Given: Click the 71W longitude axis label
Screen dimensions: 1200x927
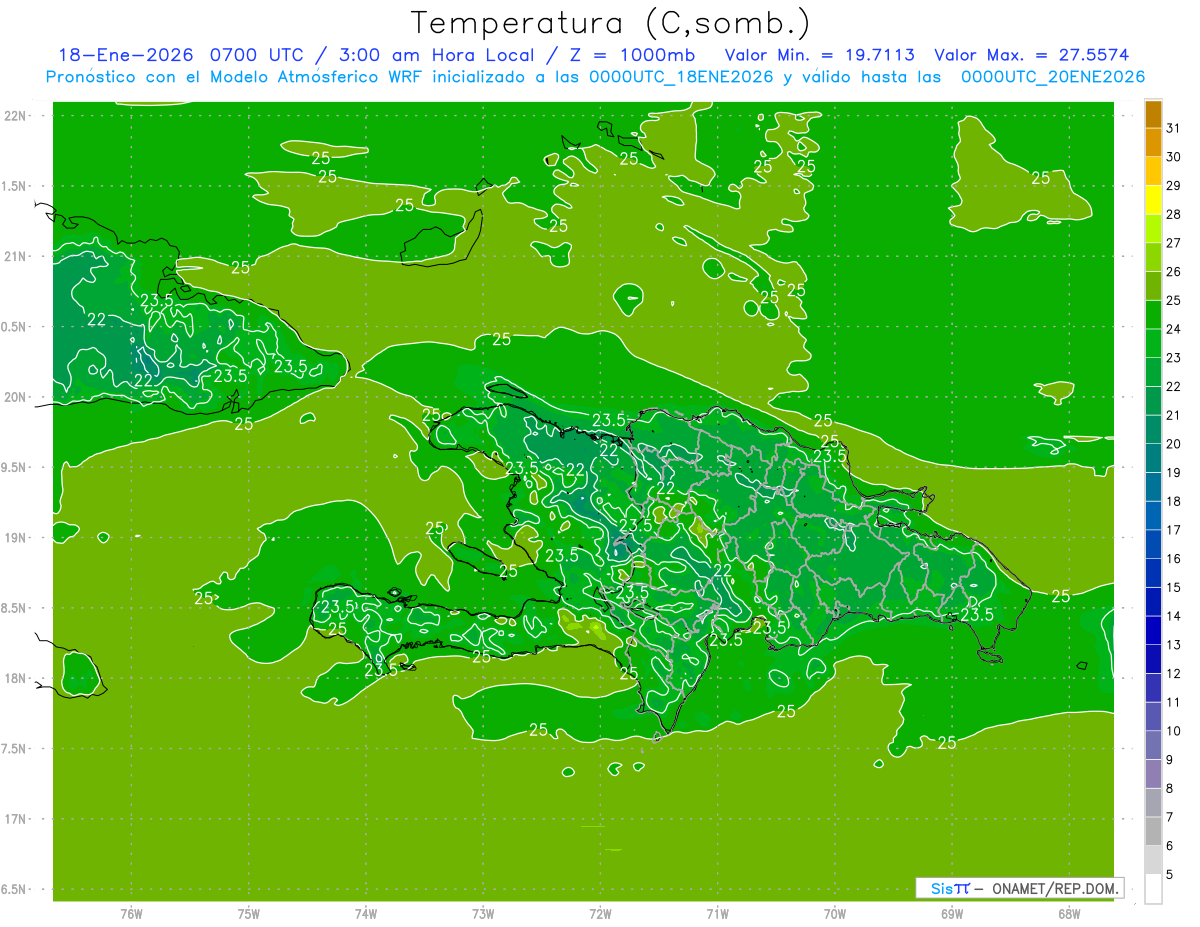Looking at the screenshot, I should [x=717, y=913].
